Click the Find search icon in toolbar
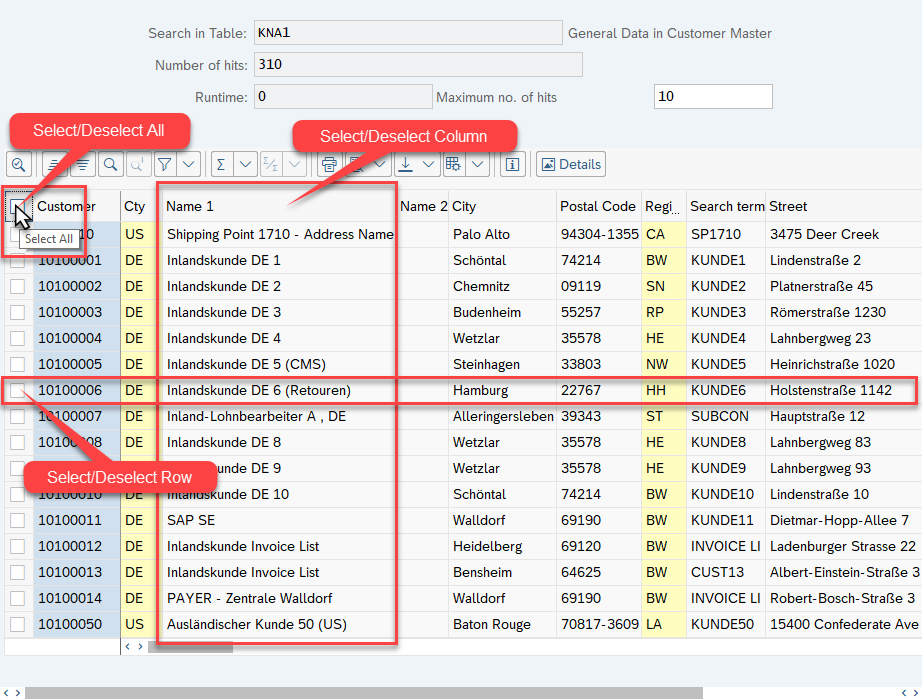This screenshot has height=699, width=922. click(x=111, y=164)
